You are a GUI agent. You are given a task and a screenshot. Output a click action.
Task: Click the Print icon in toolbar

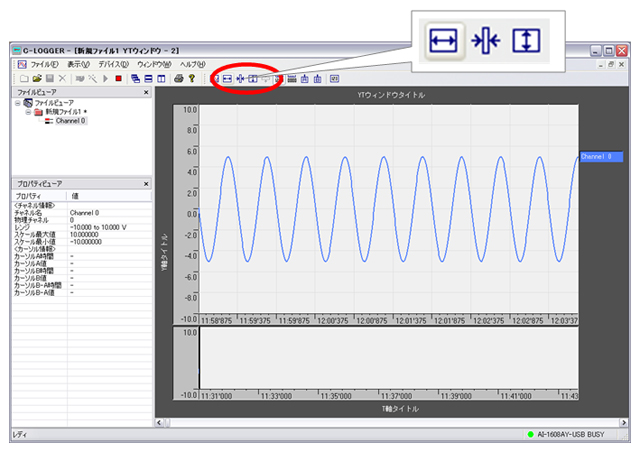click(x=178, y=78)
